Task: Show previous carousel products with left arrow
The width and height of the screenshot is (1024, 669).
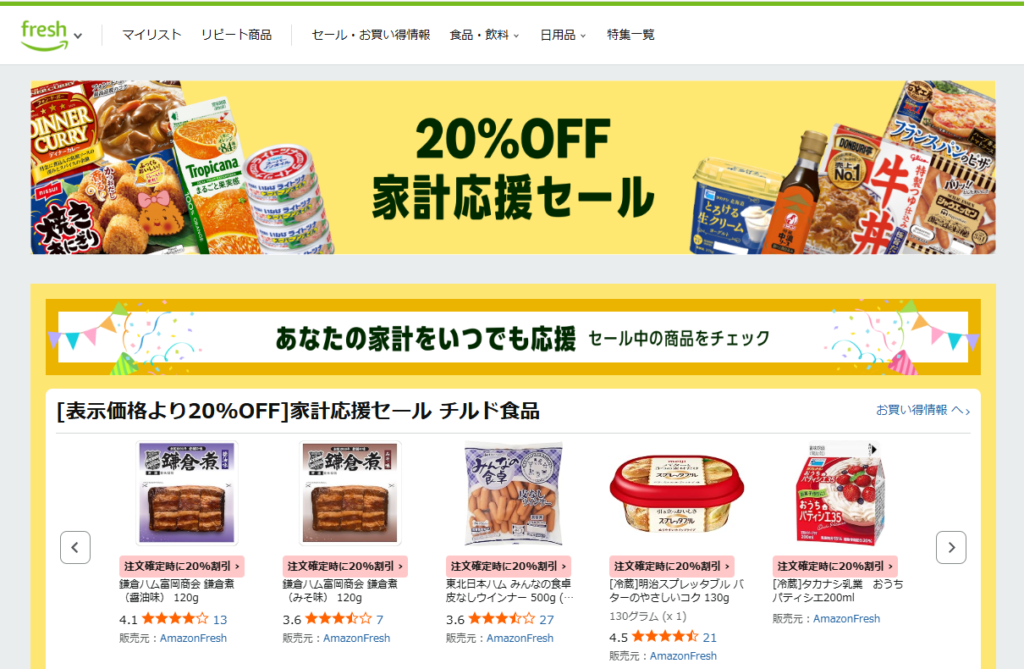Action: coord(75,547)
